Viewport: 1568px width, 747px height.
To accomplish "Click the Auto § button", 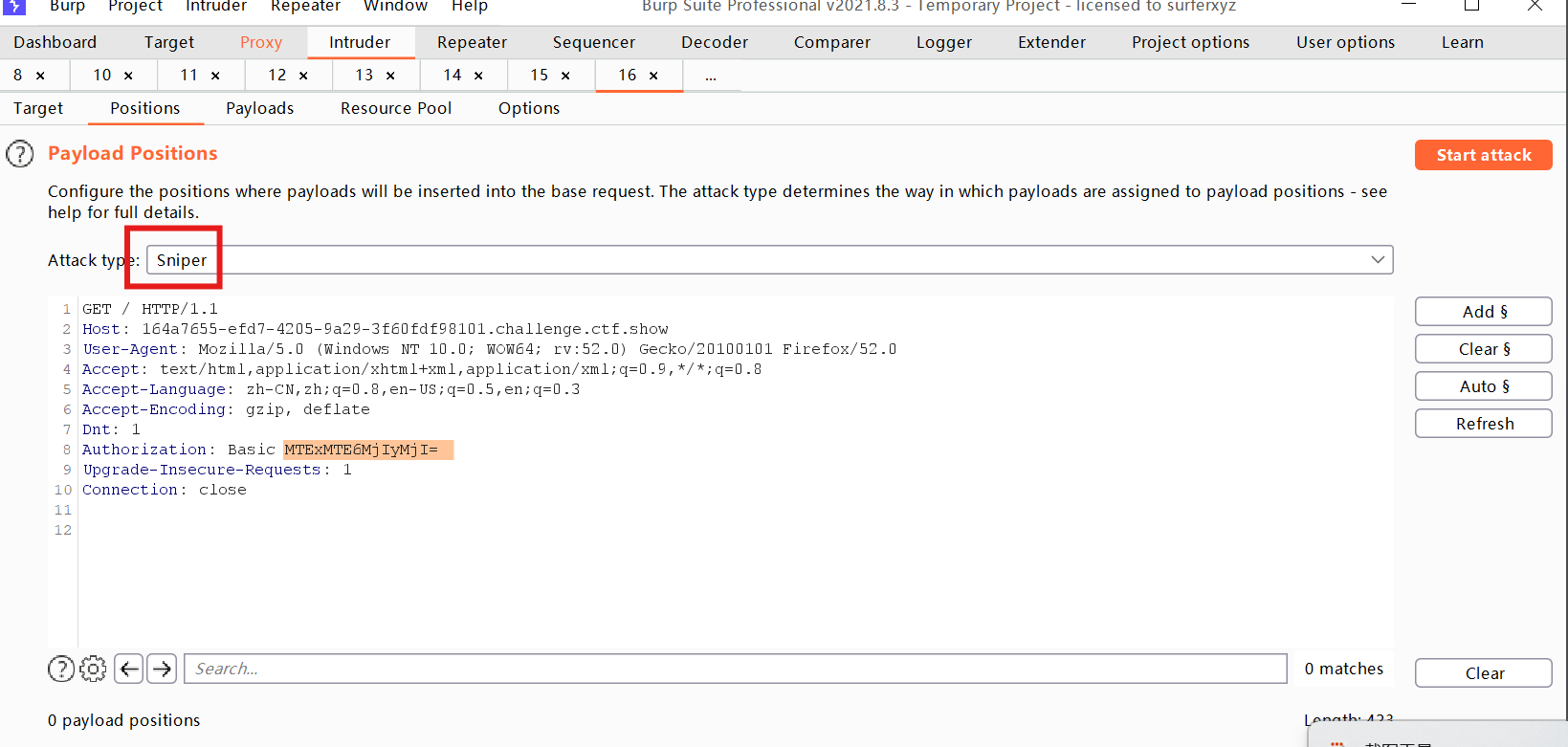I will 1484,386.
